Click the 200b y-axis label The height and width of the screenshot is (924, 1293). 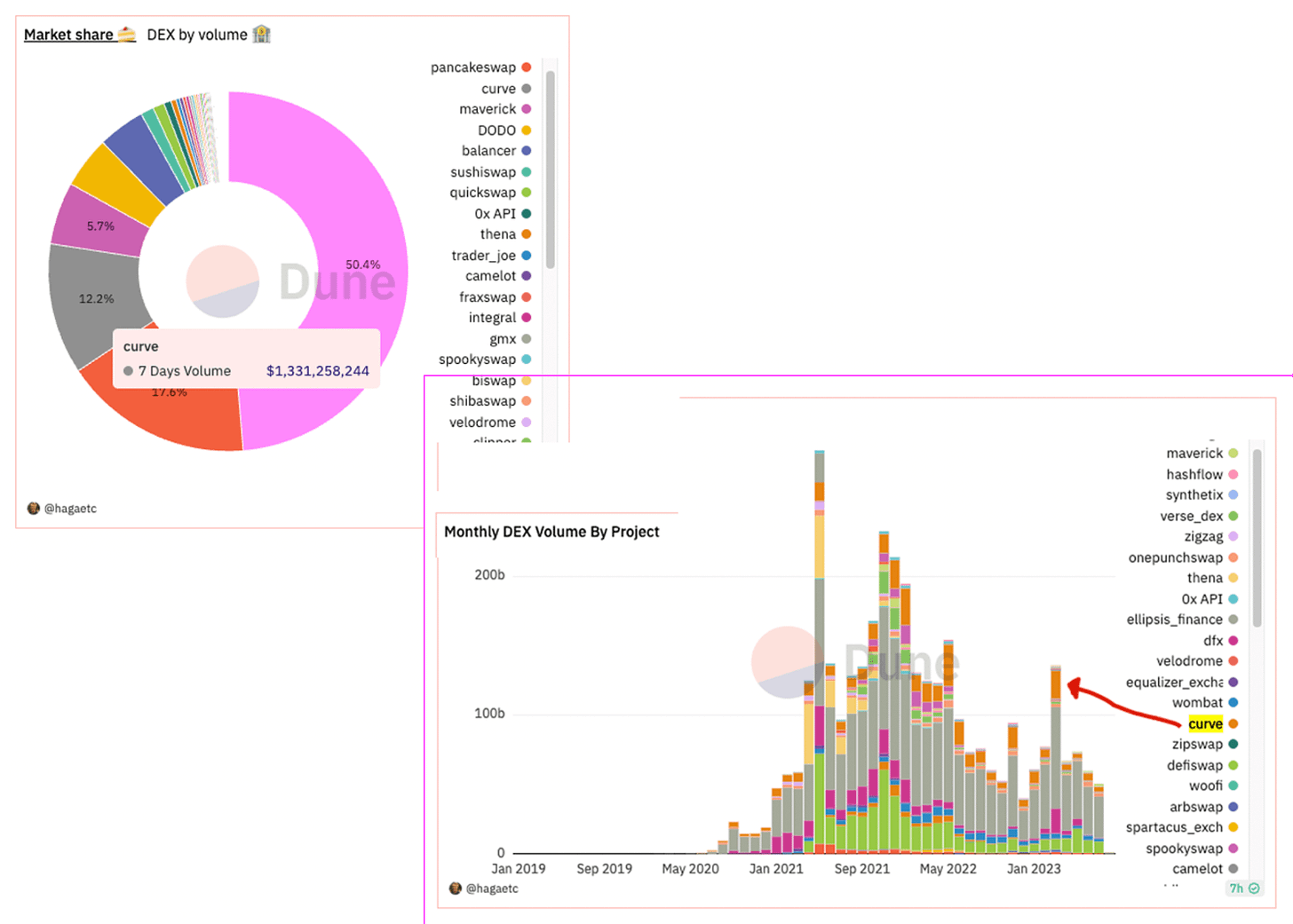click(489, 575)
